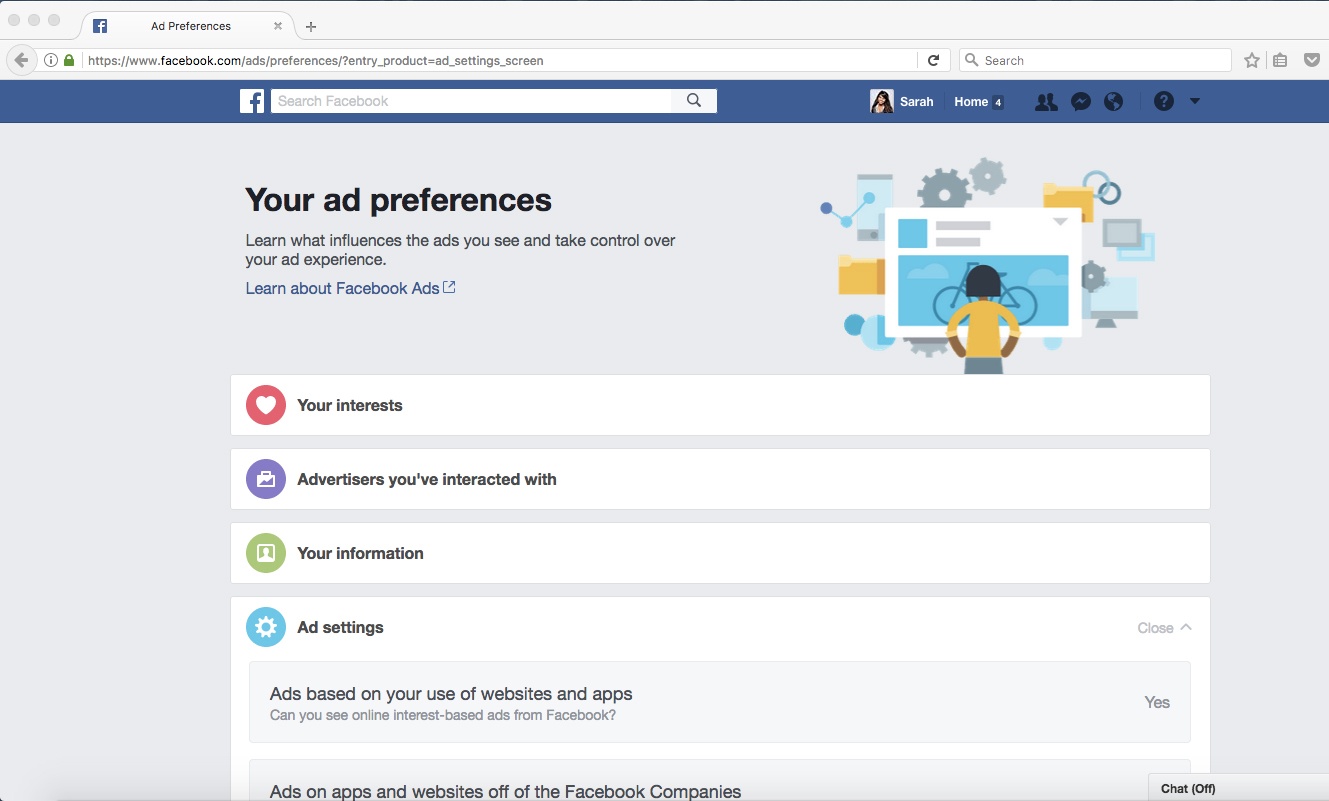Click the blue gear Ad settings icon
The height and width of the screenshot is (801, 1329).
tap(266, 627)
